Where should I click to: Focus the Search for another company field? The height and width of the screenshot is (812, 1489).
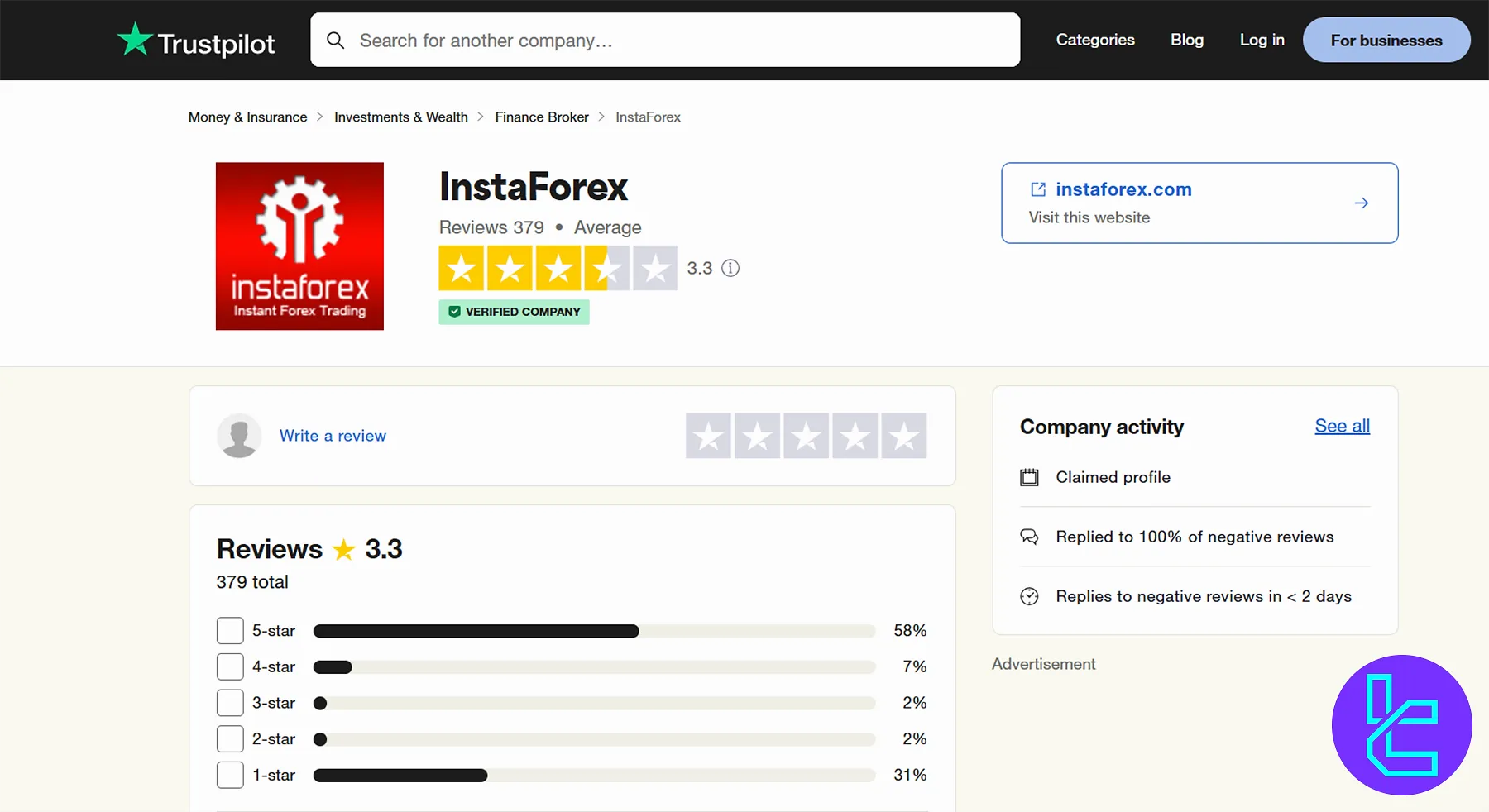click(x=665, y=40)
